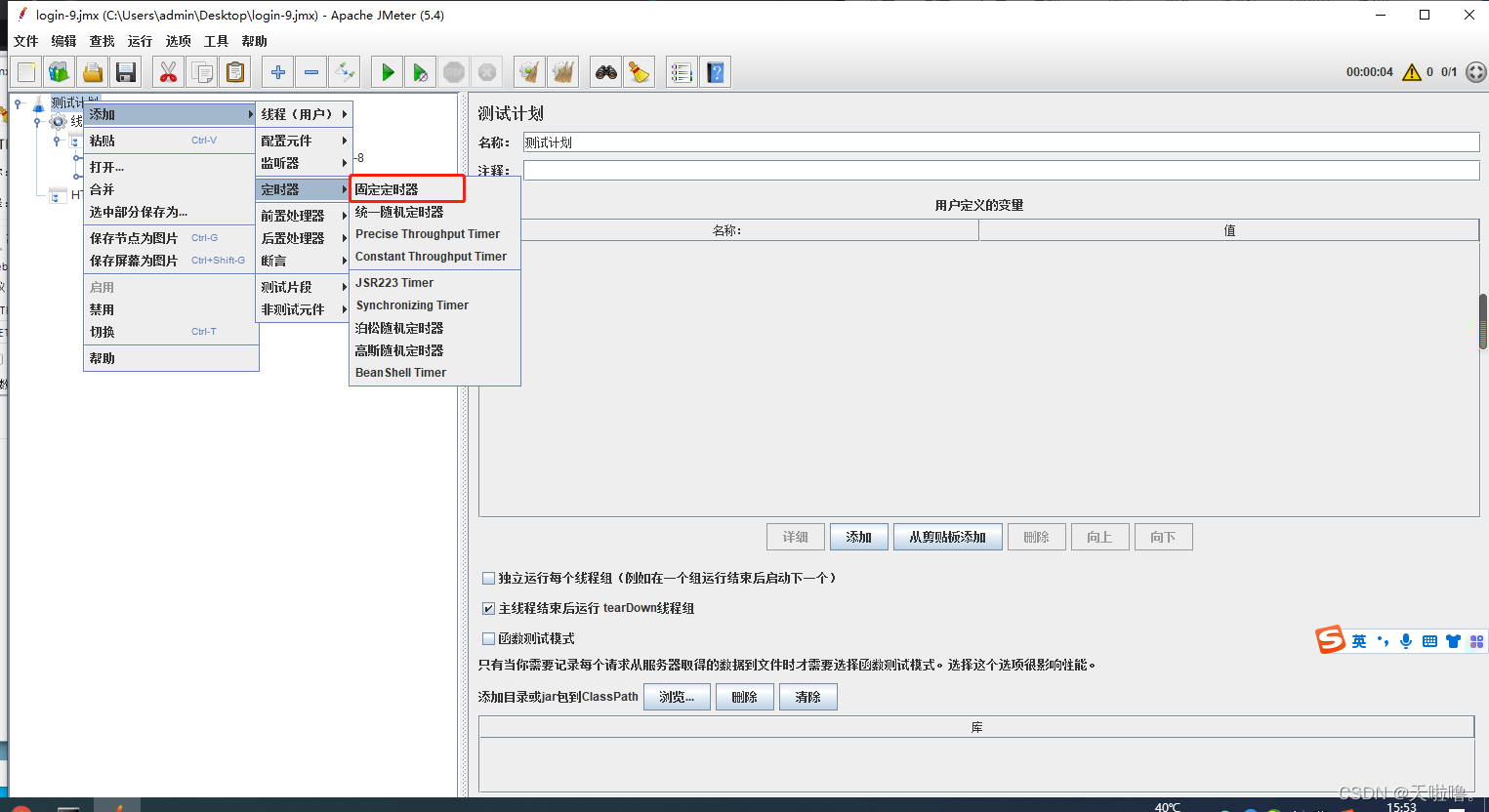1489x812 pixels.
Task: Click 粘贴 in context menu
Action: [171, 141]
